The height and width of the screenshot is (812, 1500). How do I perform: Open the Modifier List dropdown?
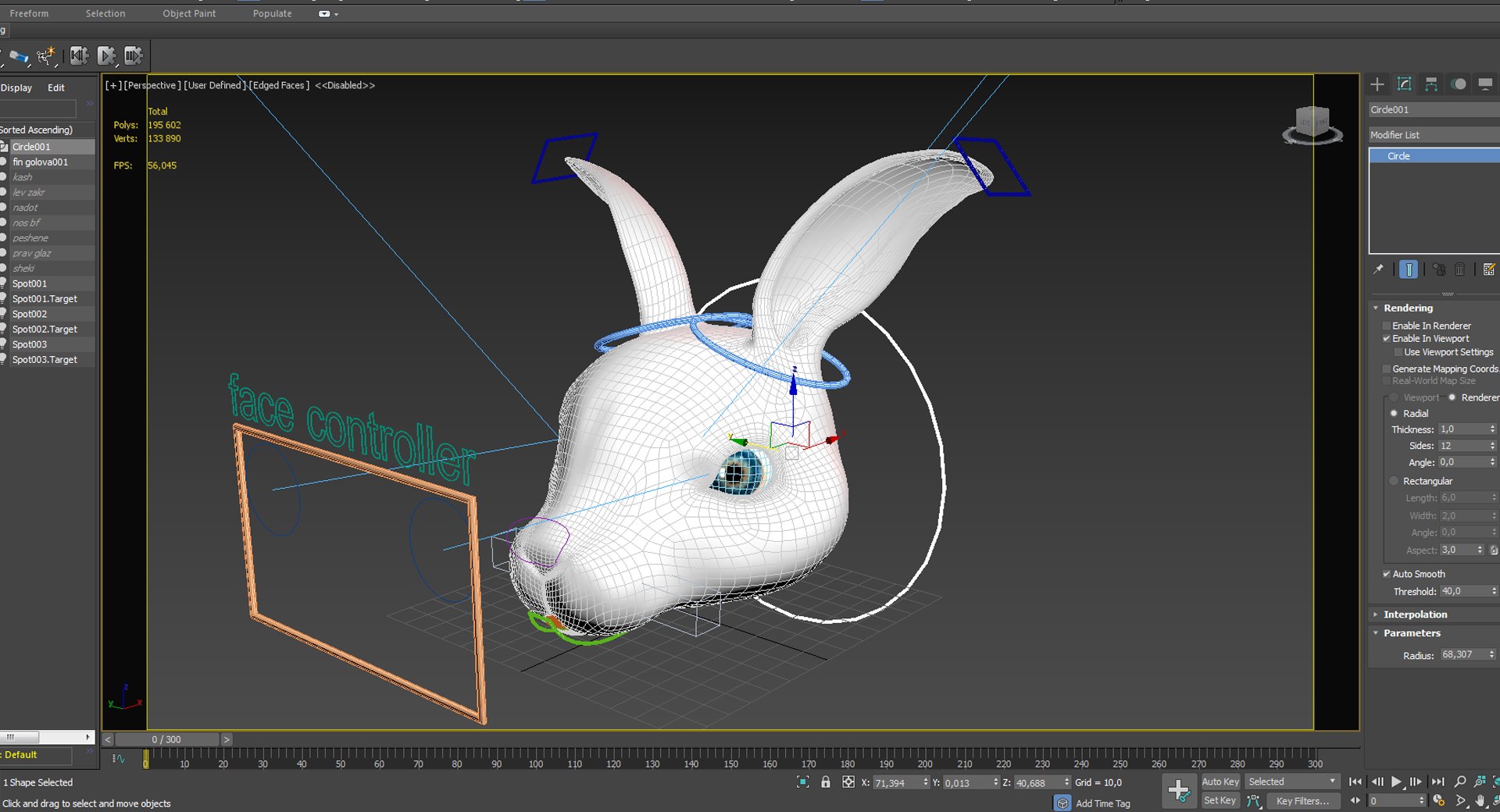click(x=1434, y=134)
